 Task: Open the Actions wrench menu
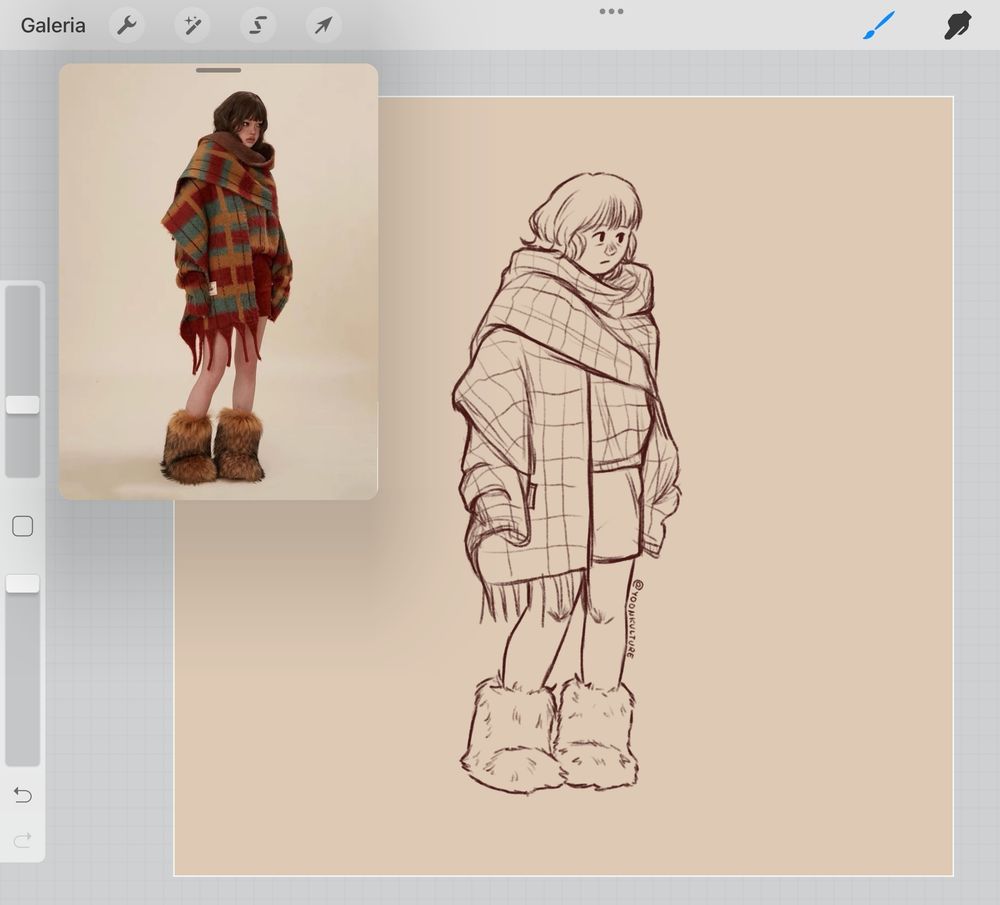point(126,25)
